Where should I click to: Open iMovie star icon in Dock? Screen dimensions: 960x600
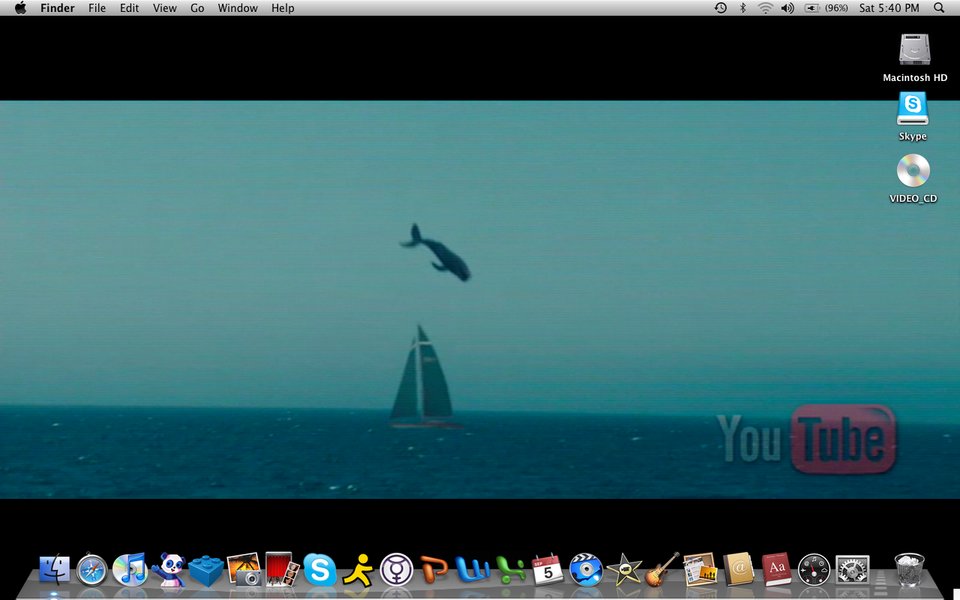click(624, 570)
